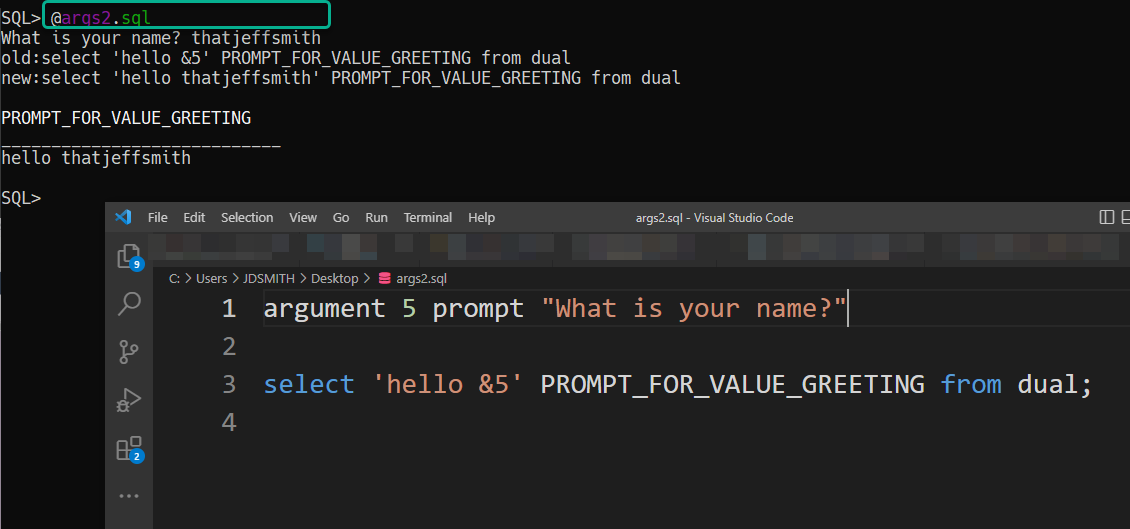Click the empty SQL> prompt in terminal
Image resolution: width=1130 pixels, height=529 pixels.
tap(21, 198)
